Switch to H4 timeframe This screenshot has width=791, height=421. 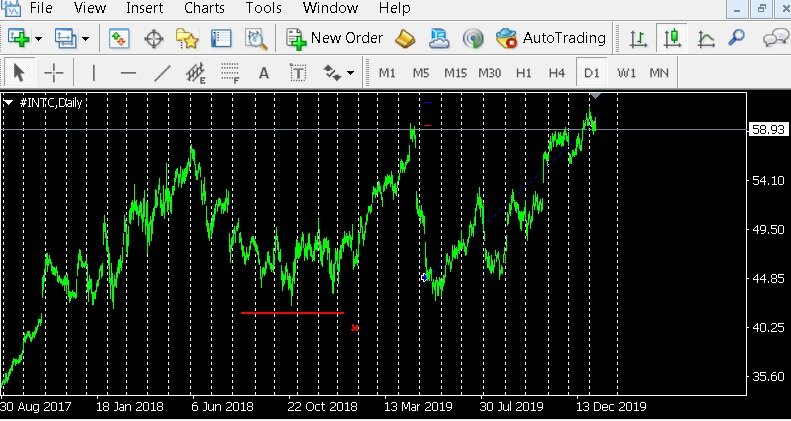[557, 73]
